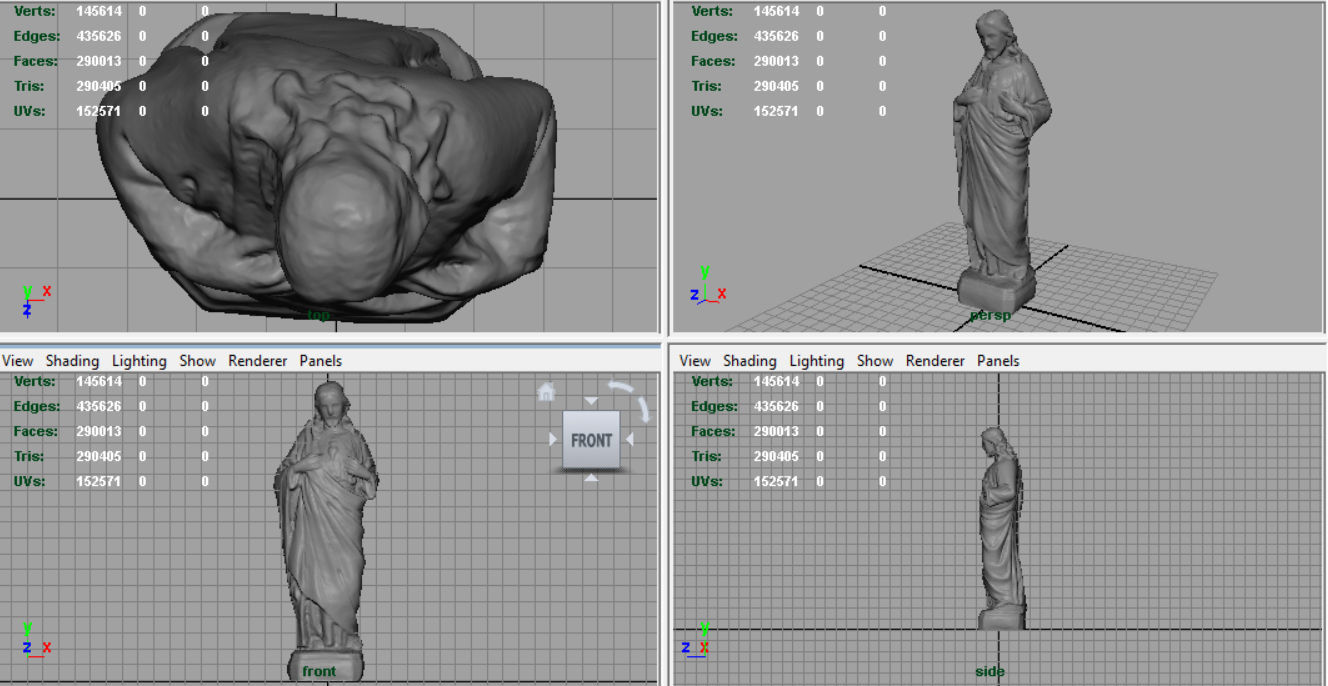Click the 'persp' camera label in the perspective viewport
Viewport: 1328px width, 686px height.
(990, 315)
